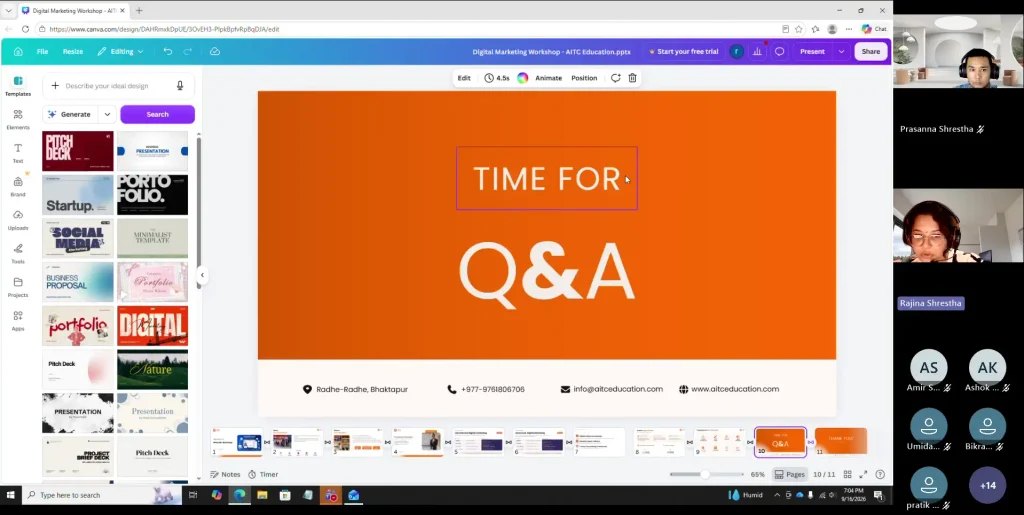This screenshot has width=1024, height=515.
Task: Open the File menu
Action: coord(42,52)
